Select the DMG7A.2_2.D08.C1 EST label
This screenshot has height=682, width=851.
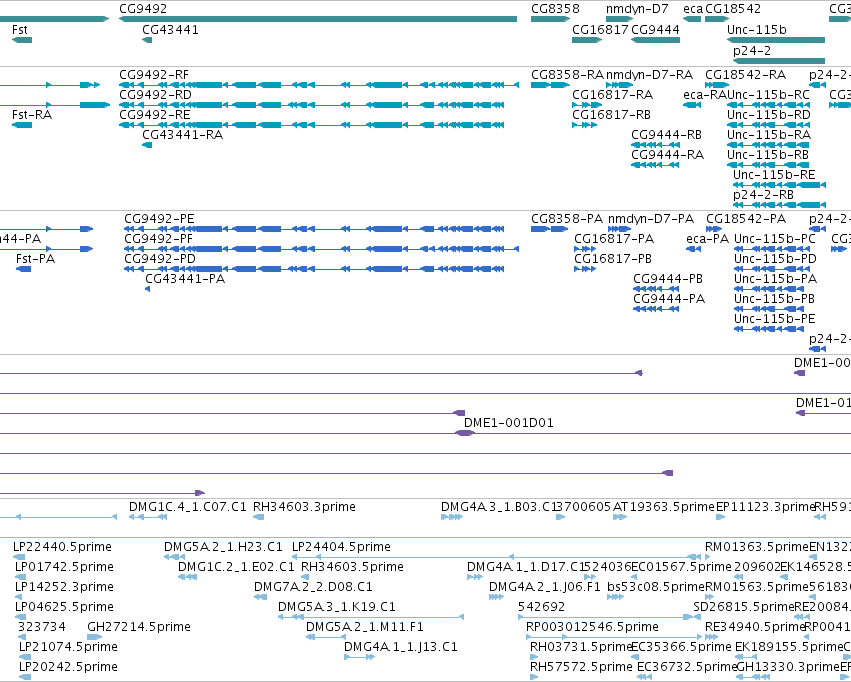(x=314, y=587)
